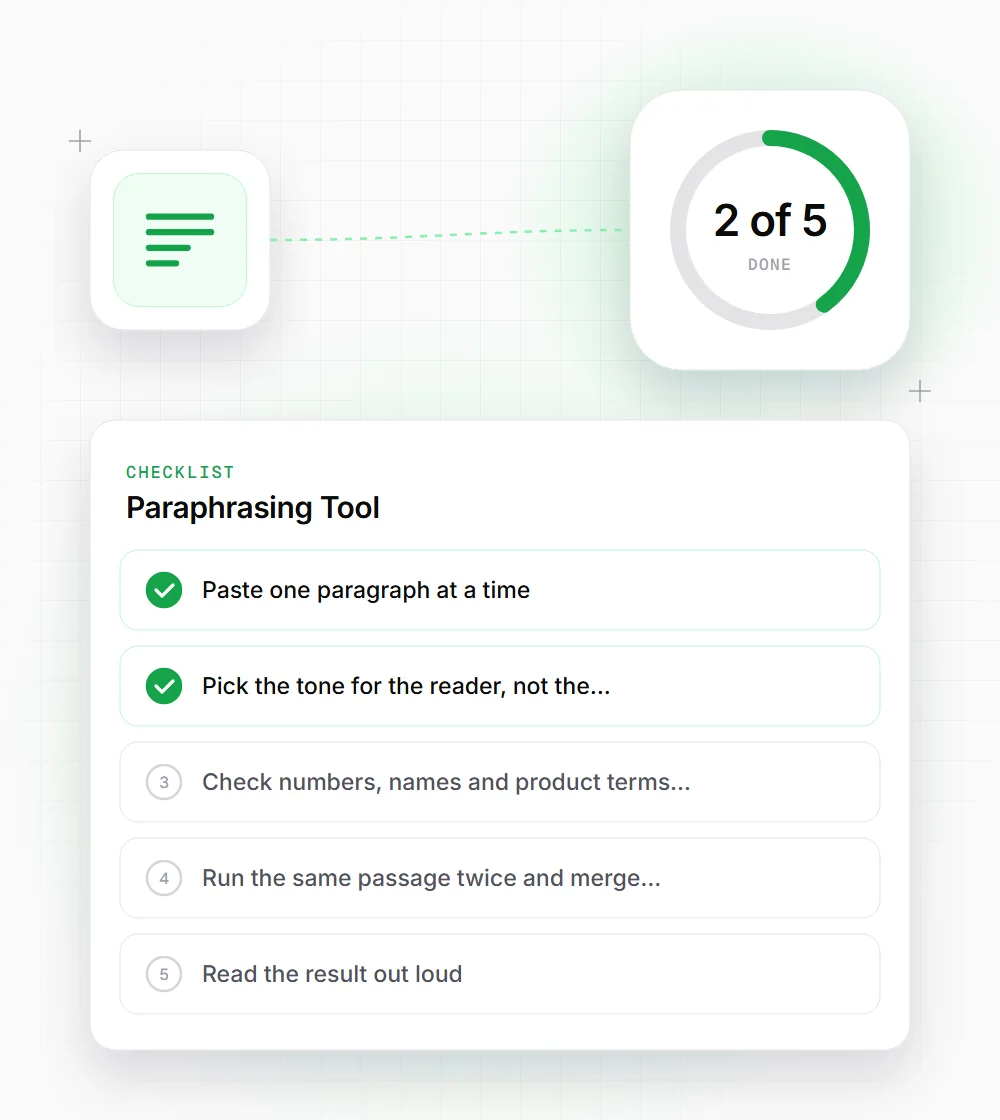Click the 'Paraphrasing Tool' heading
Screen dimensions: 1000x1120
point(253,508)
